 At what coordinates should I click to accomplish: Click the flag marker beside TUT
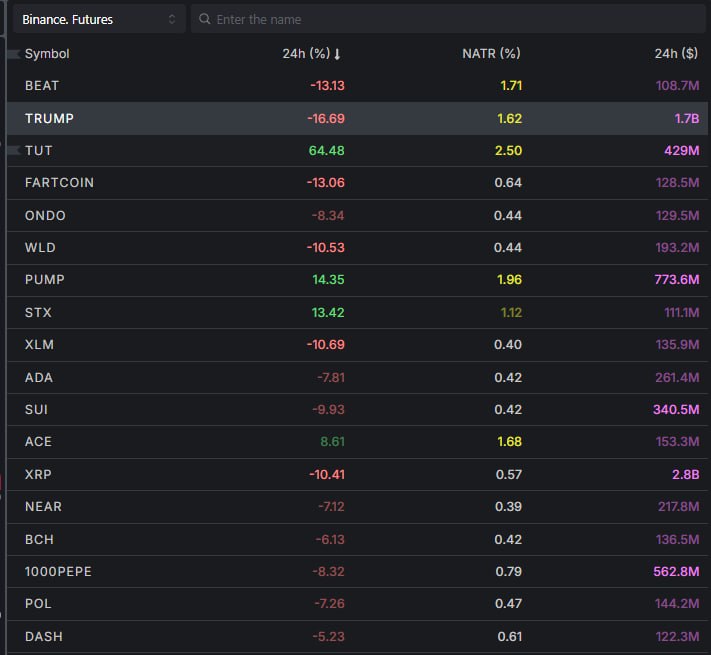[14, 150]
